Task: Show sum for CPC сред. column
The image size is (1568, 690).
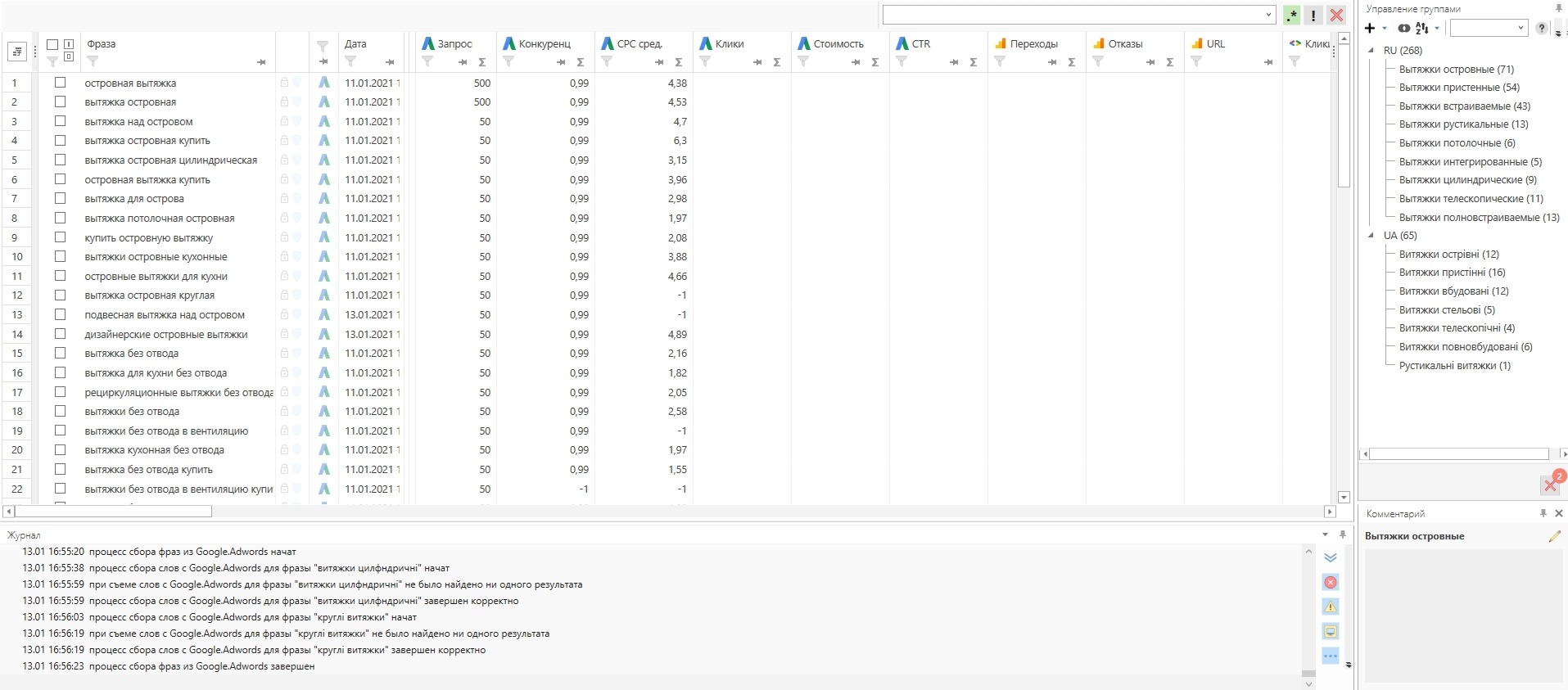Action: pyautogui.click(x=679, y=62)
